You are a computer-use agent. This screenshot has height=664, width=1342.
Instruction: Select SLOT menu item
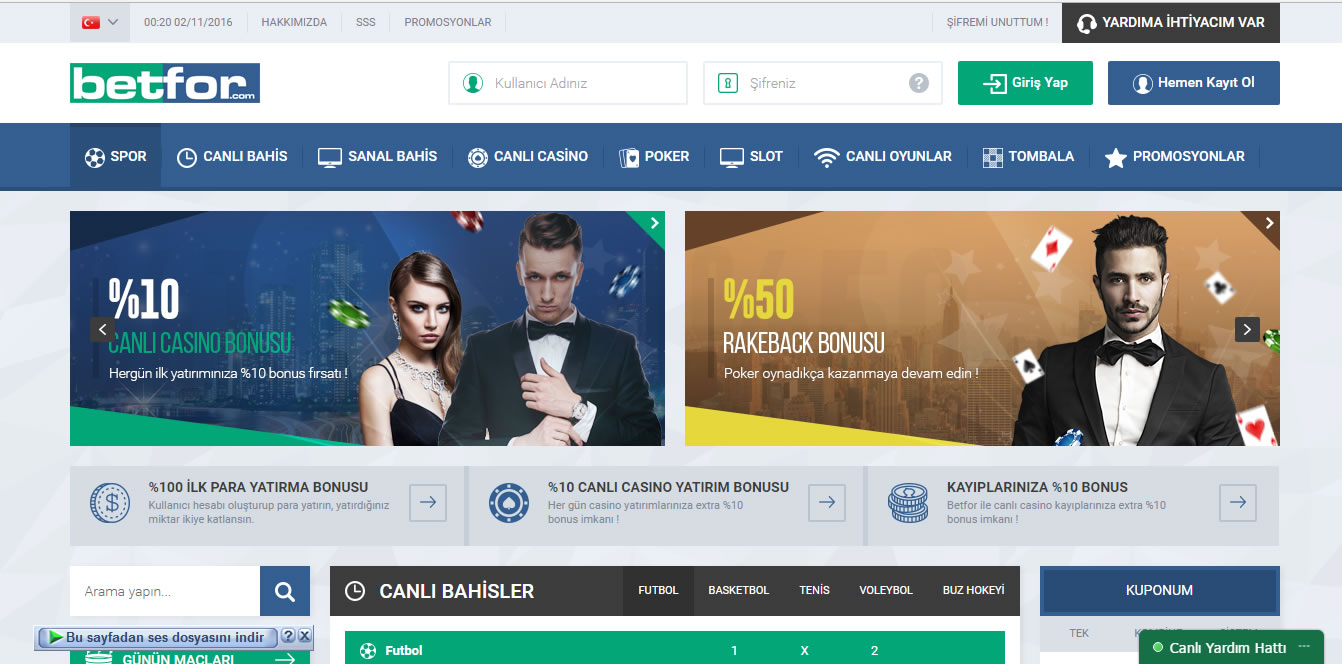coord(751,156)
